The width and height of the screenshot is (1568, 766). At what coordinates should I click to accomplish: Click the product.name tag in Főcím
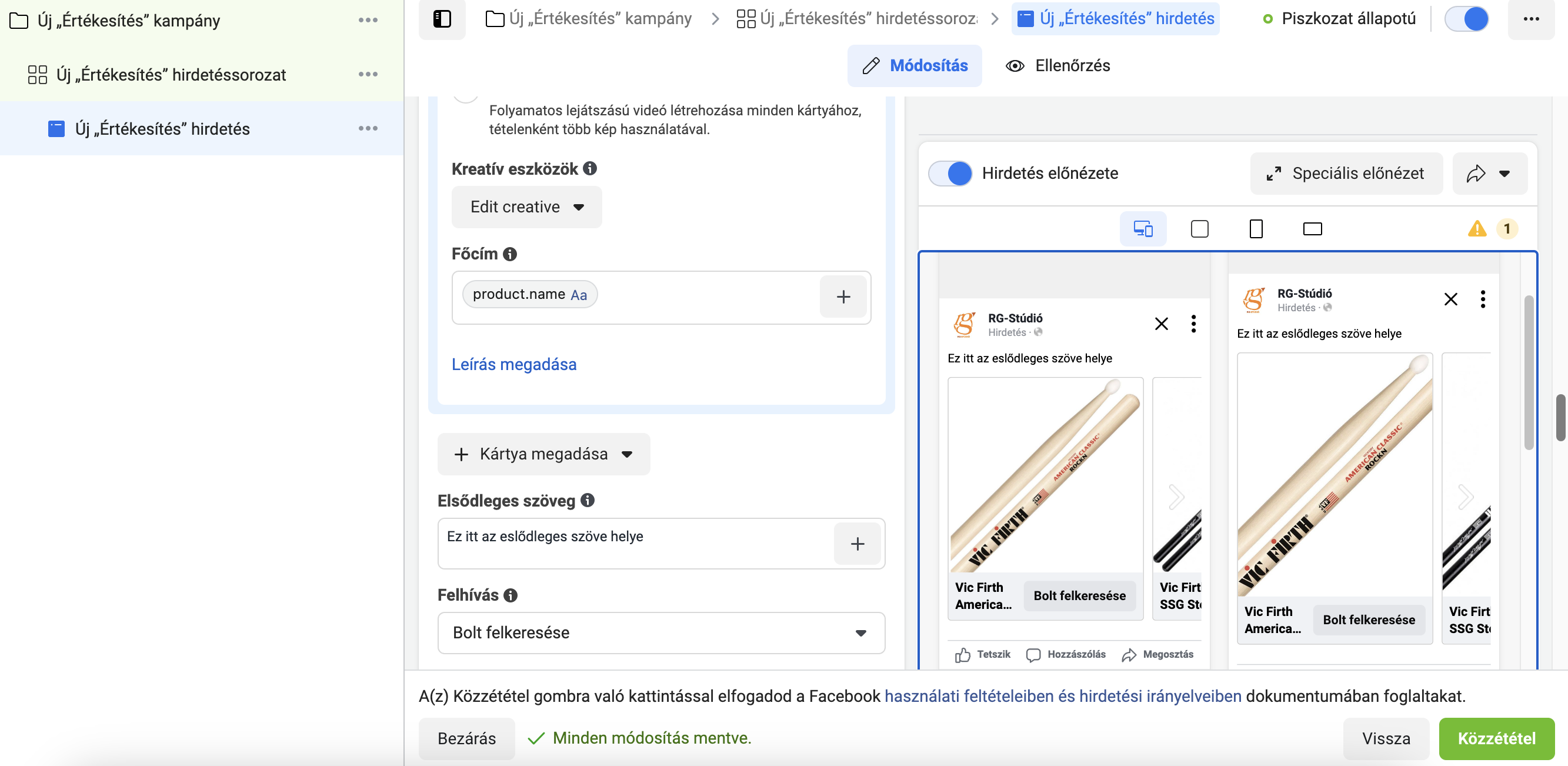(x=529, y=295)
